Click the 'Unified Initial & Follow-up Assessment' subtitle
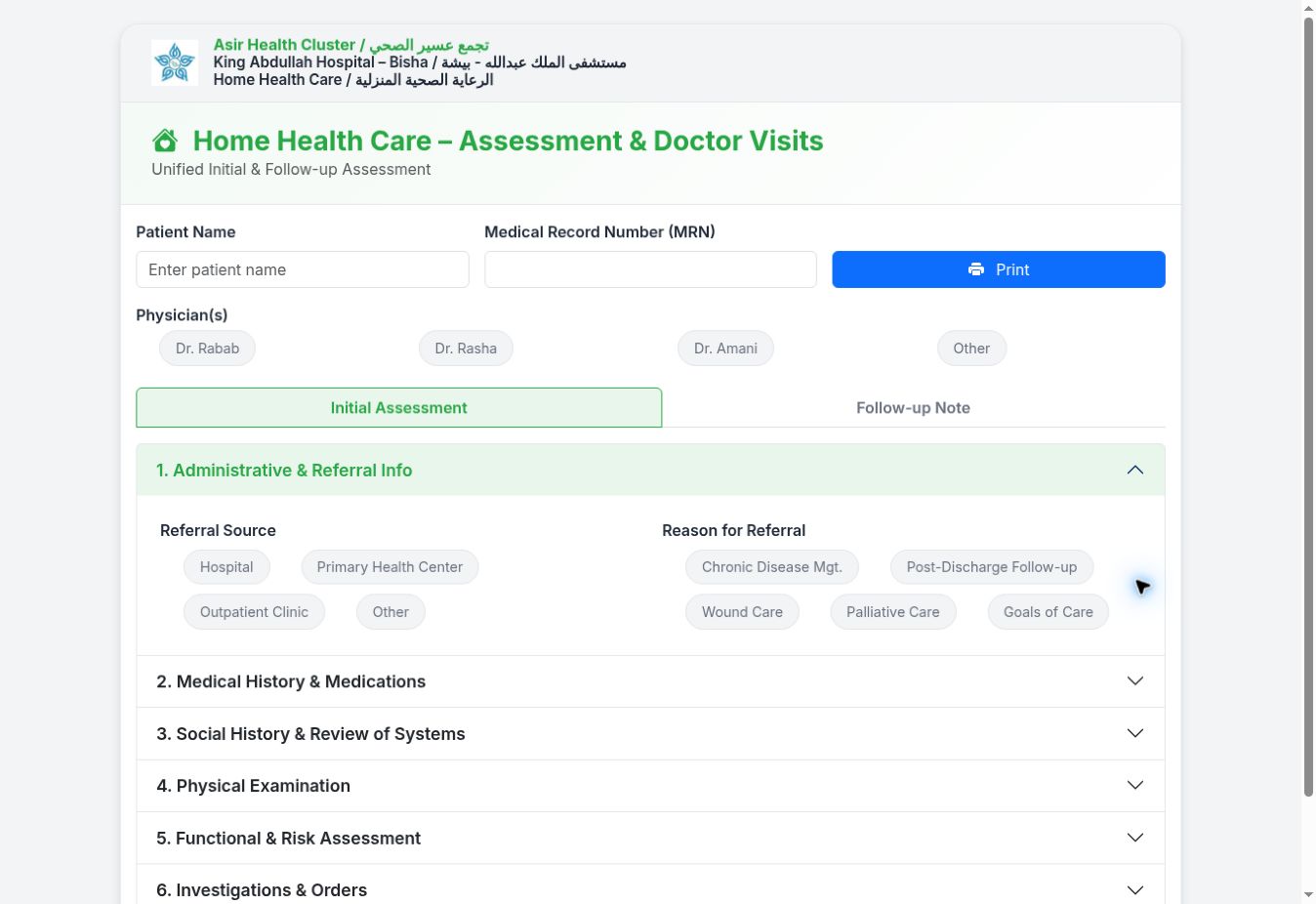This screenshot has width=1316, height=904. pos(291,169)
